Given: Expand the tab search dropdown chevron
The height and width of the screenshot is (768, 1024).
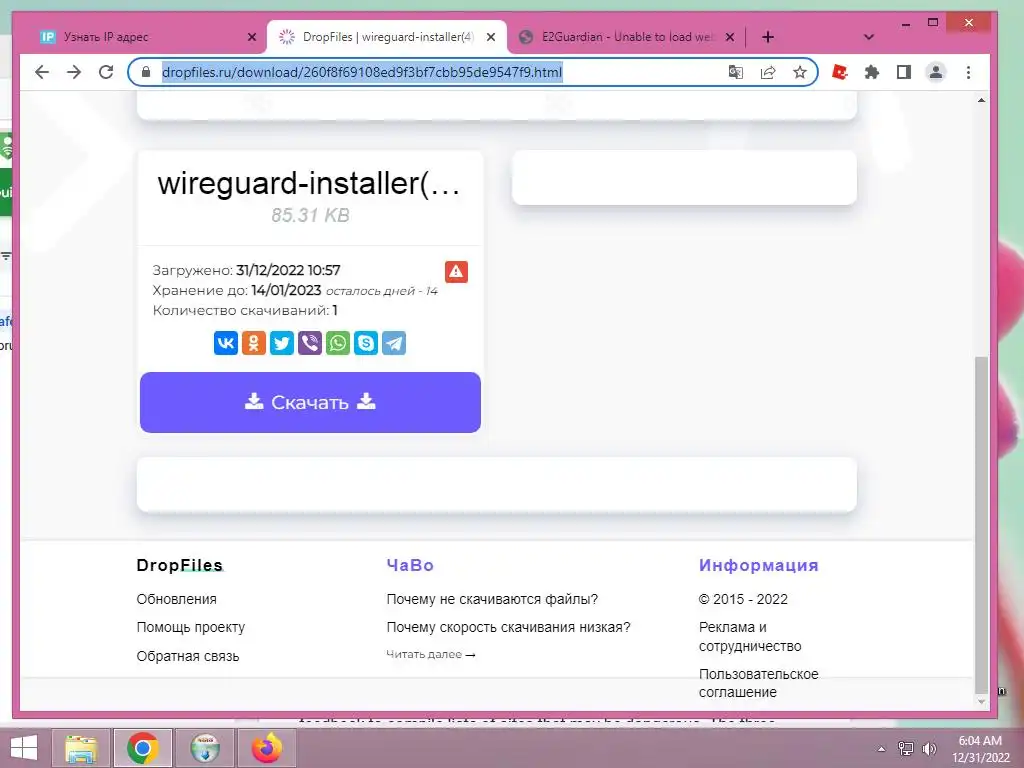Looking at the screenshot, I should 869,37.
